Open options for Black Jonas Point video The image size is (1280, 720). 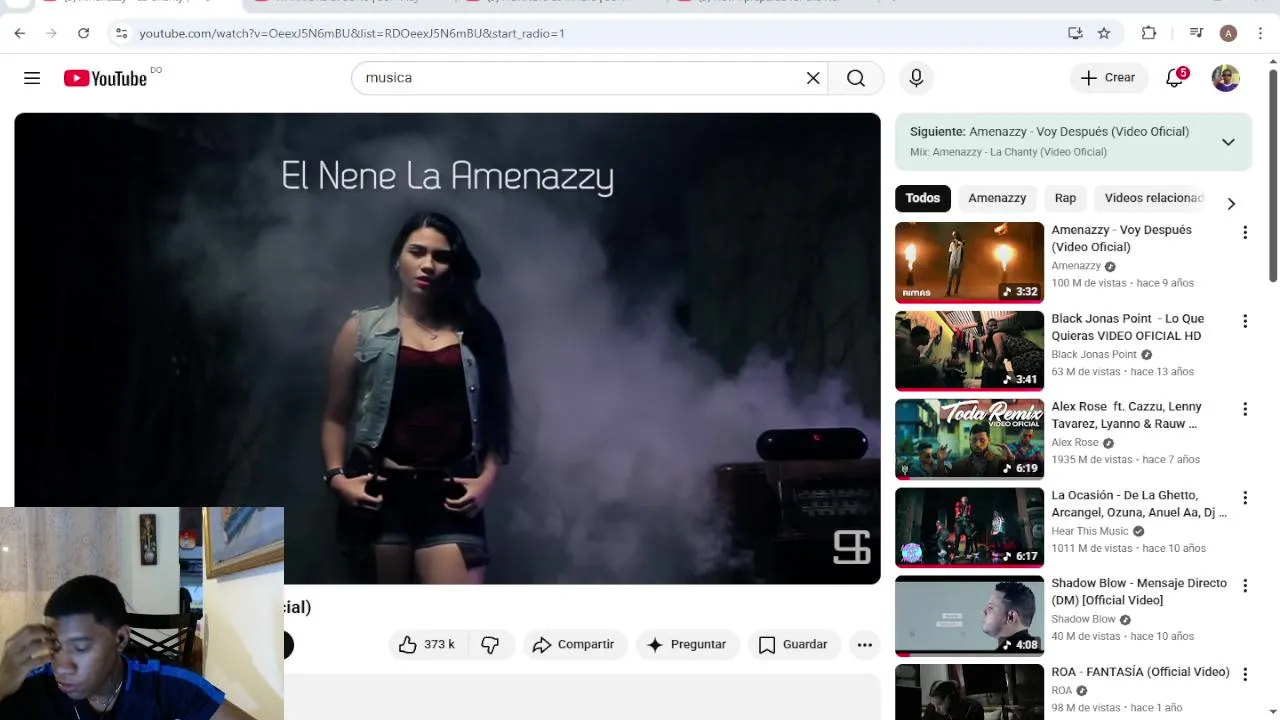point(1245,321)
